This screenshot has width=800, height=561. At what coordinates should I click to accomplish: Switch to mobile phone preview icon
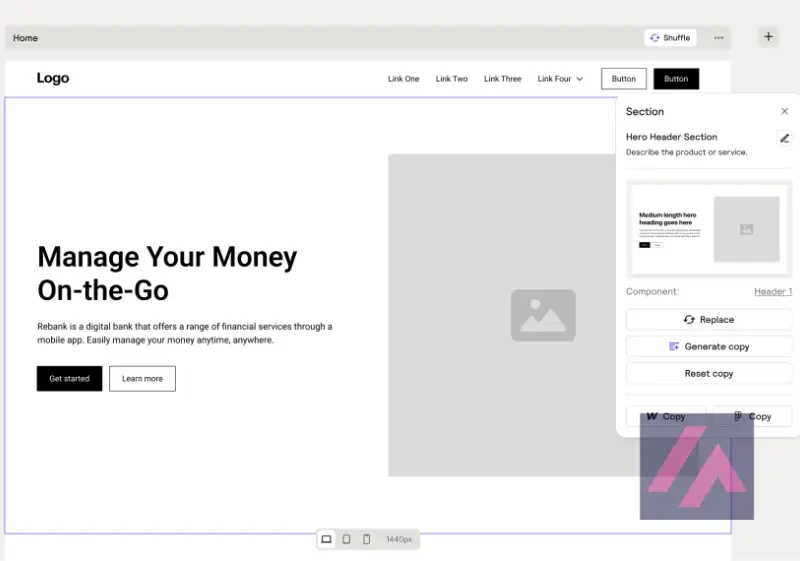click(366, 539)
